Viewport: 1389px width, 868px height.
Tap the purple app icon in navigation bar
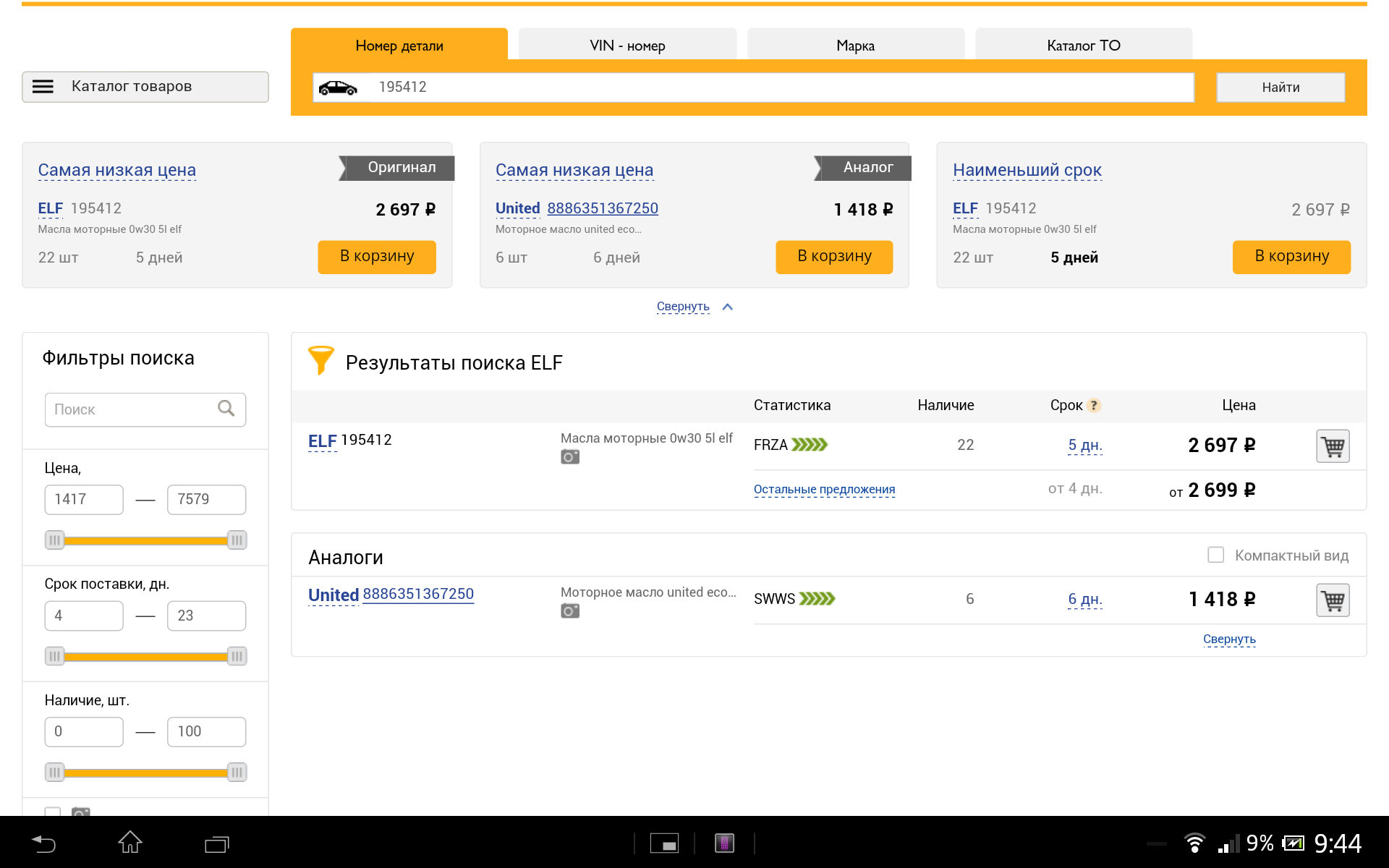tap(724, 843)
